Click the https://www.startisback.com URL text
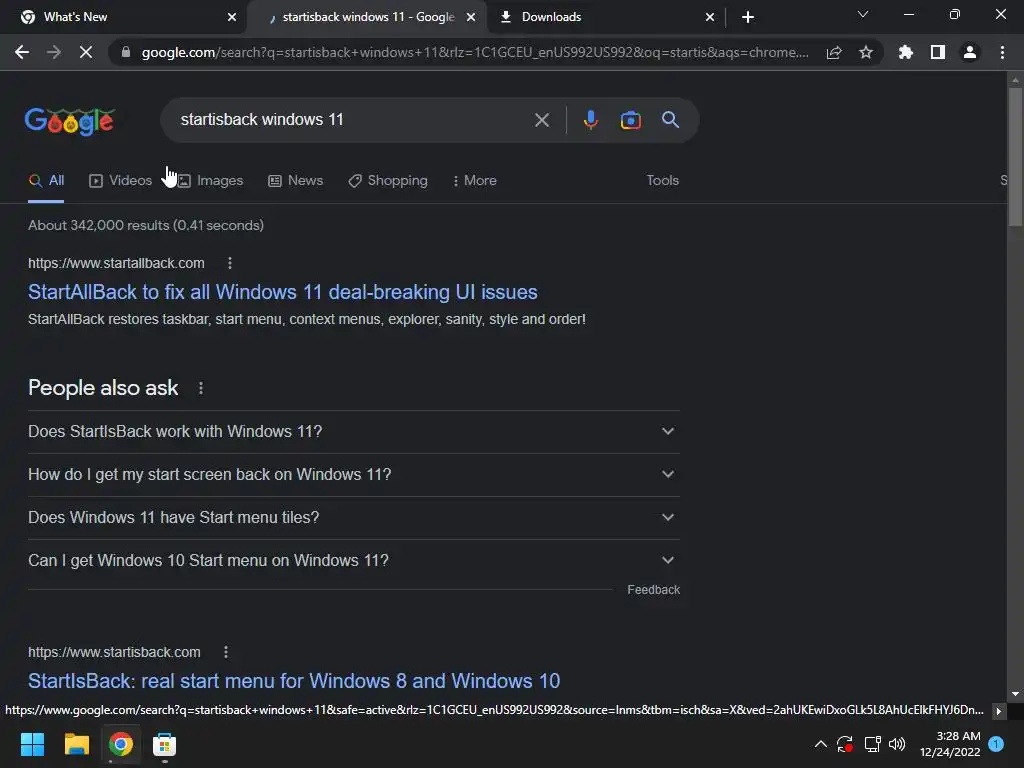The width and height of the screenshot is (1024, 768). [114, 652]
